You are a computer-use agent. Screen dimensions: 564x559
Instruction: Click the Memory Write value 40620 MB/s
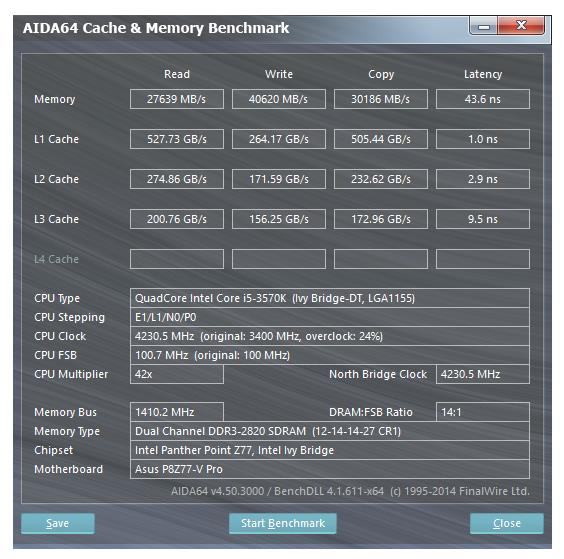coord(279,99)
